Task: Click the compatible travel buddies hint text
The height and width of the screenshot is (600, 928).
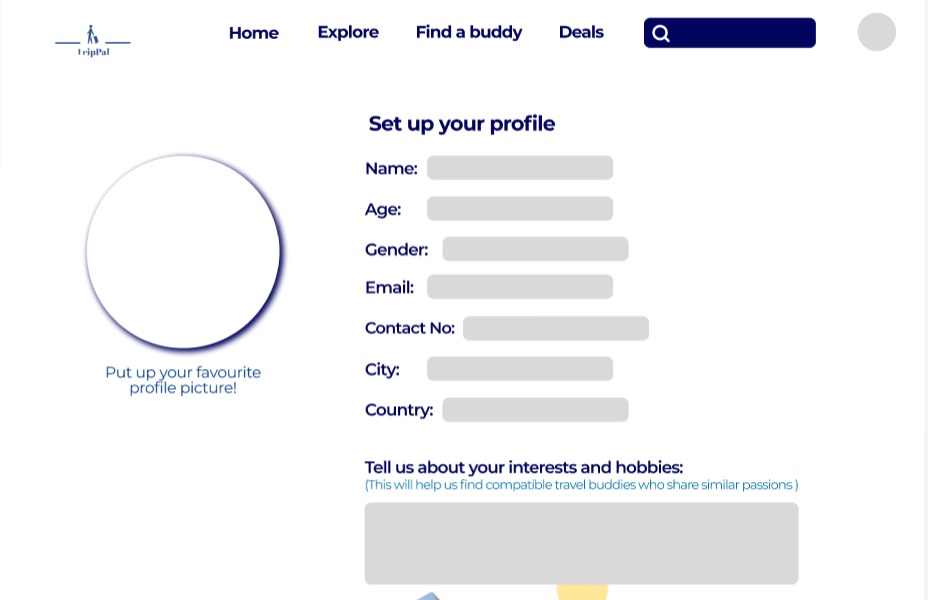Action: coord(581,485)
